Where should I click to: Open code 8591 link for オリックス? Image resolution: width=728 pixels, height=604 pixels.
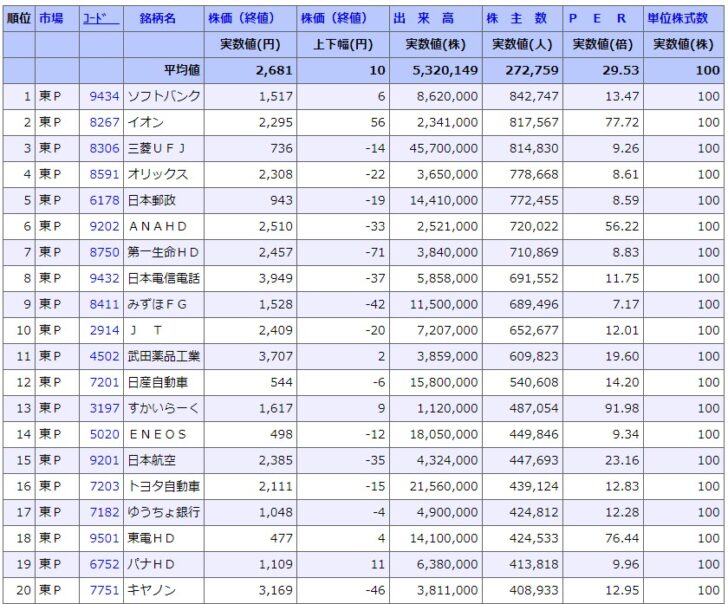[x=105, y=174]
